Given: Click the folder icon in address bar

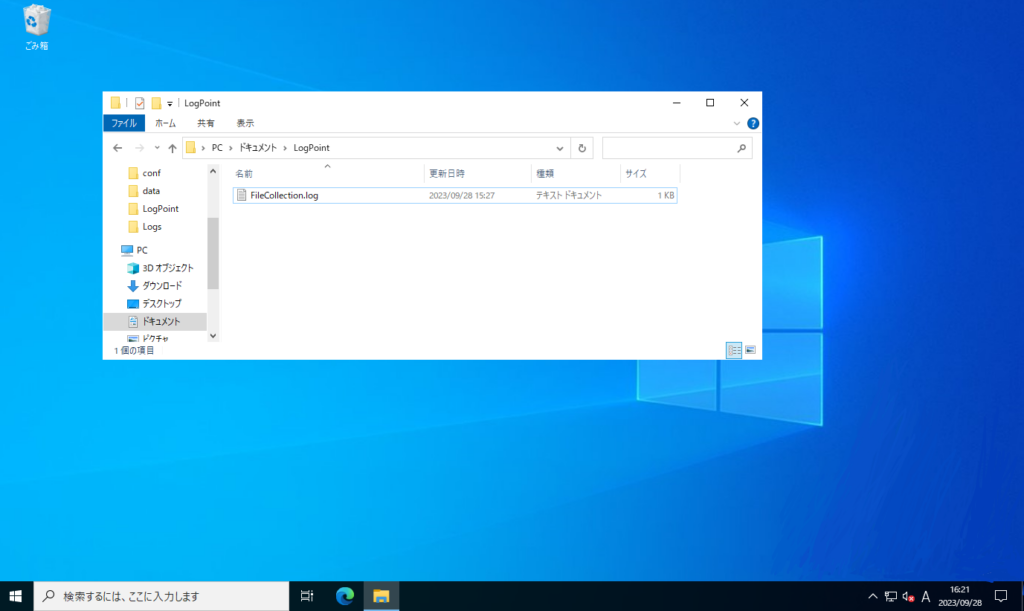Looking at the screenshot, I should pos(191,148).
